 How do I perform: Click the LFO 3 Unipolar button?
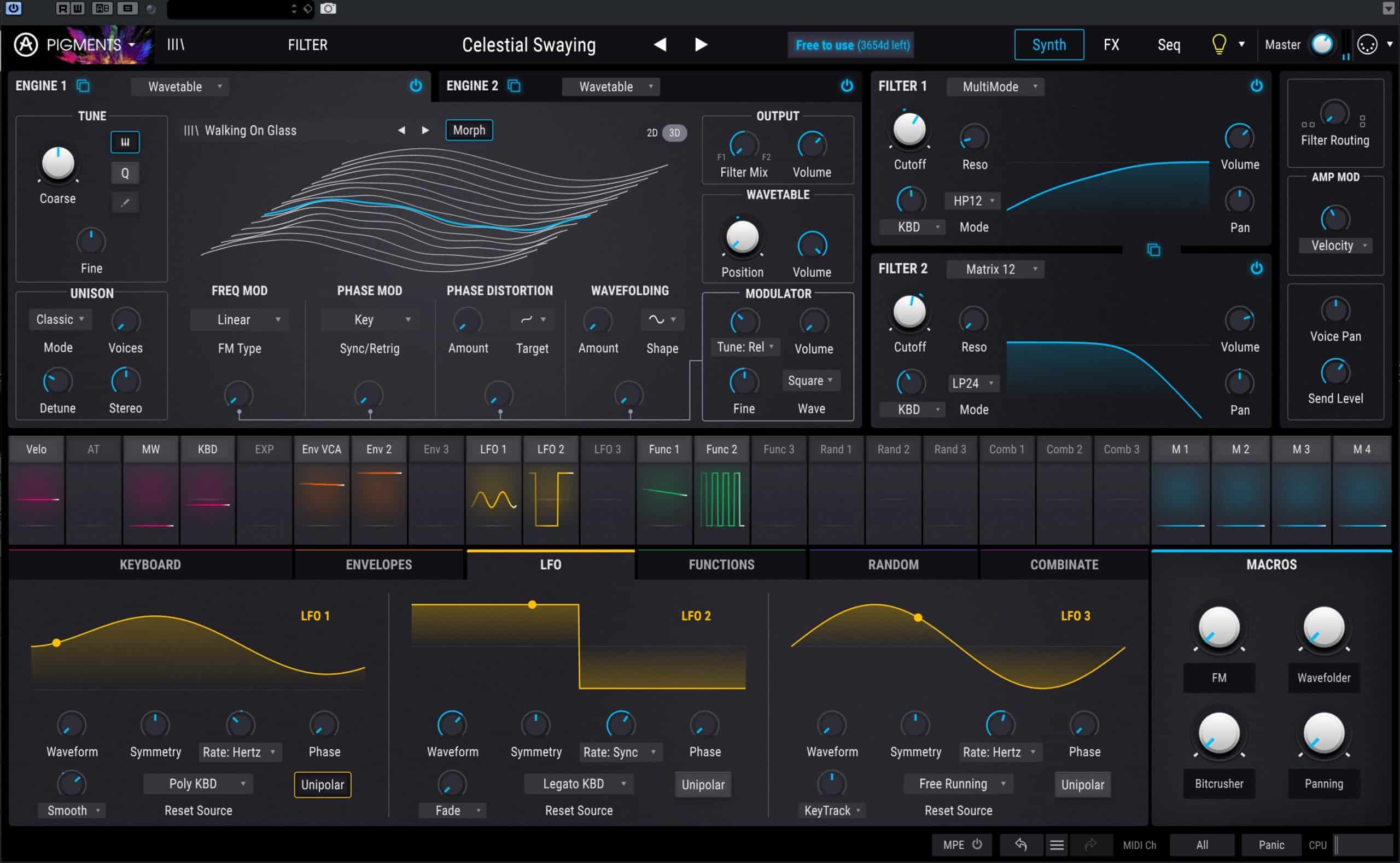pos(1083,785)
